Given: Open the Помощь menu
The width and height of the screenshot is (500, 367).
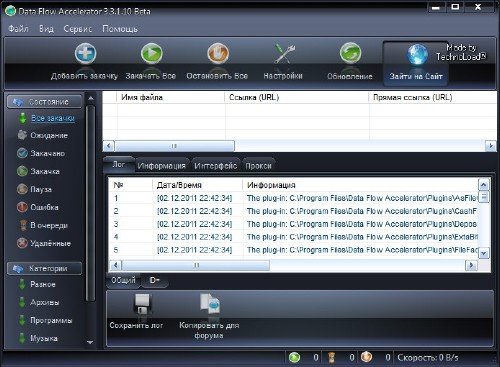Looking at the screenshot, I should (120, 29).
